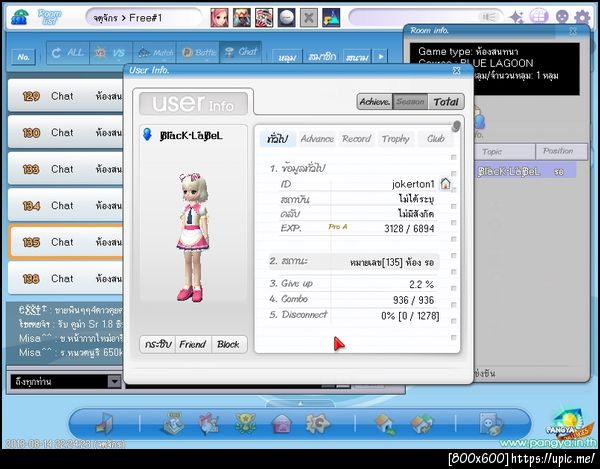The image size is (600, 469).
Task: Select the red striped club set icon
Action: coord(264,18)
